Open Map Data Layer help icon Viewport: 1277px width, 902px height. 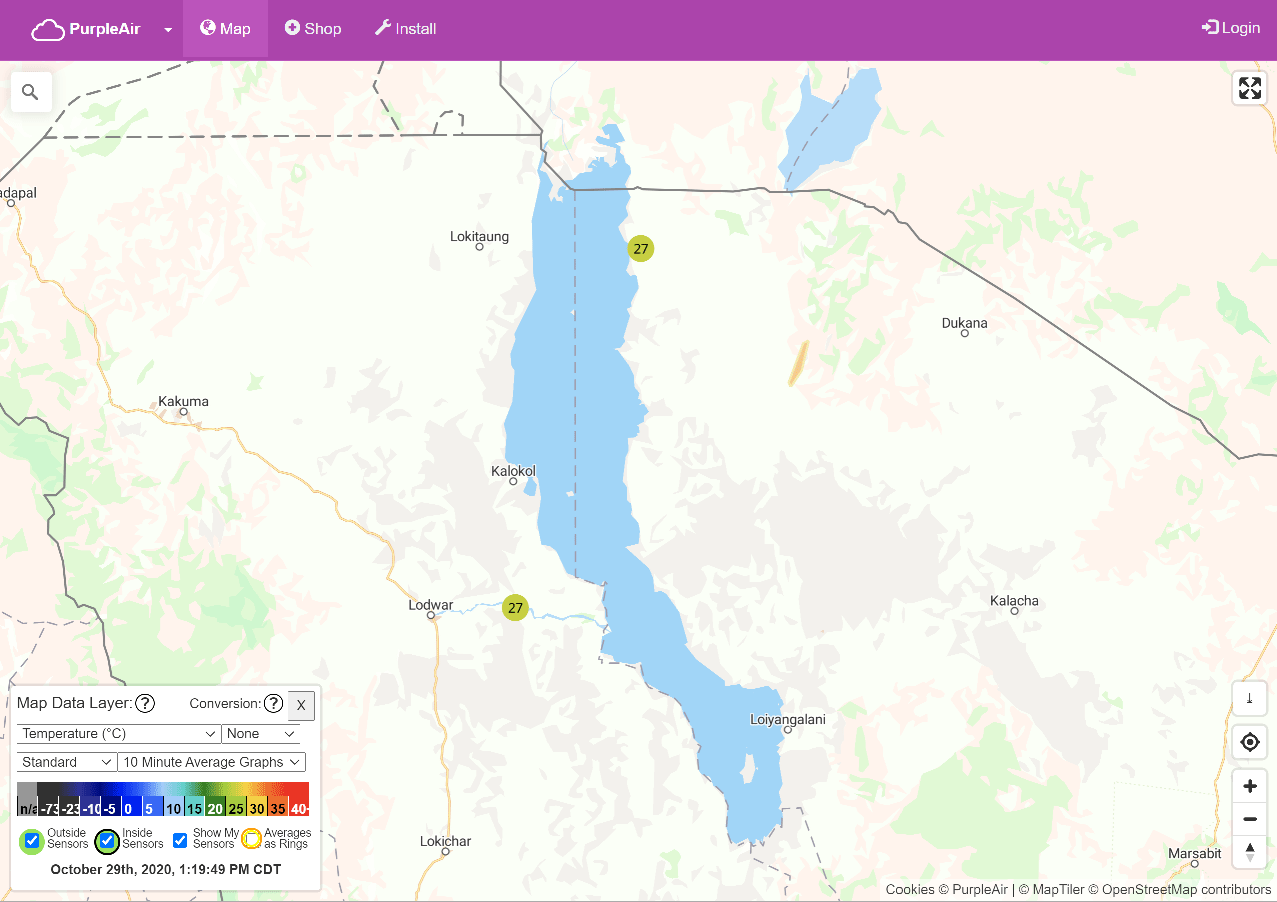pyautogui.click(x=145, y=703)
